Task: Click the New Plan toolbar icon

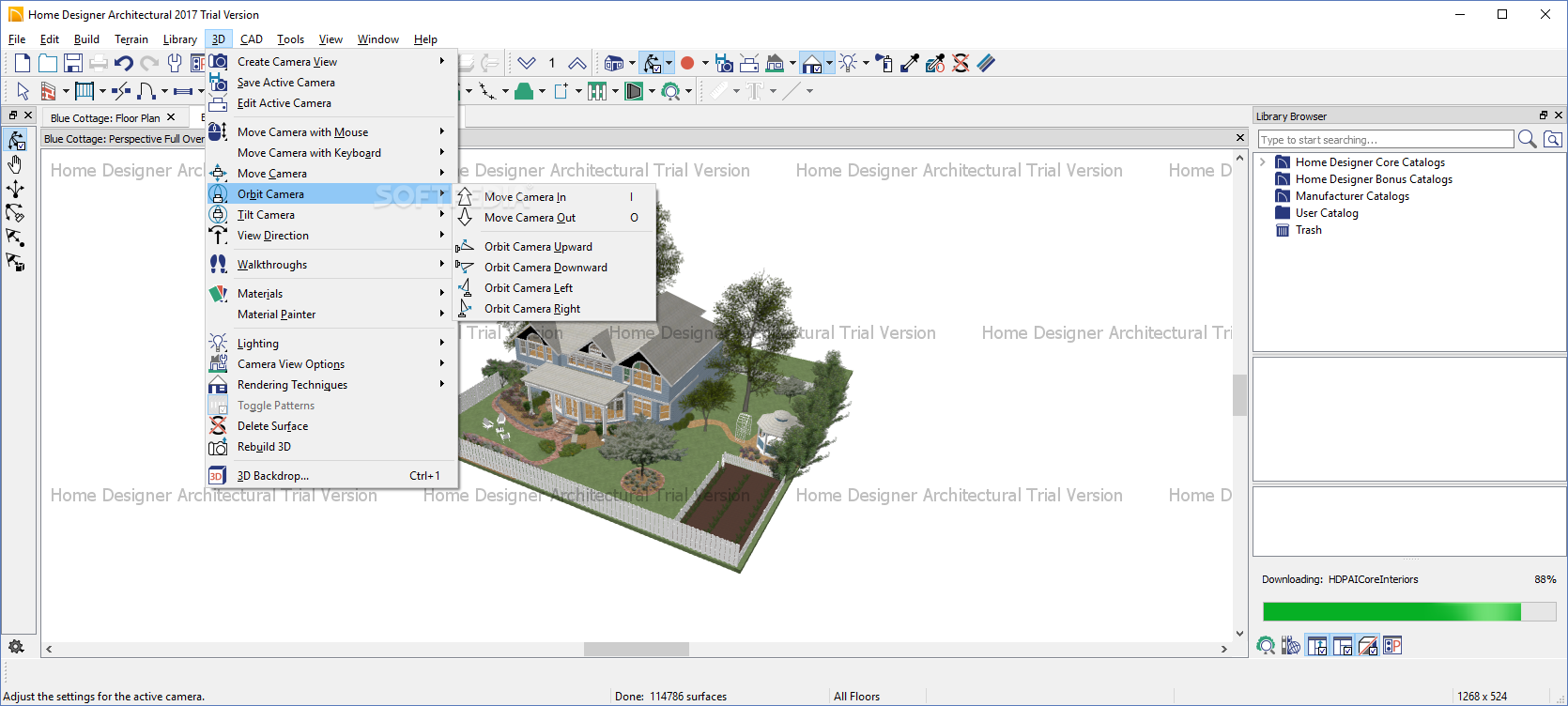Action: 23,63
